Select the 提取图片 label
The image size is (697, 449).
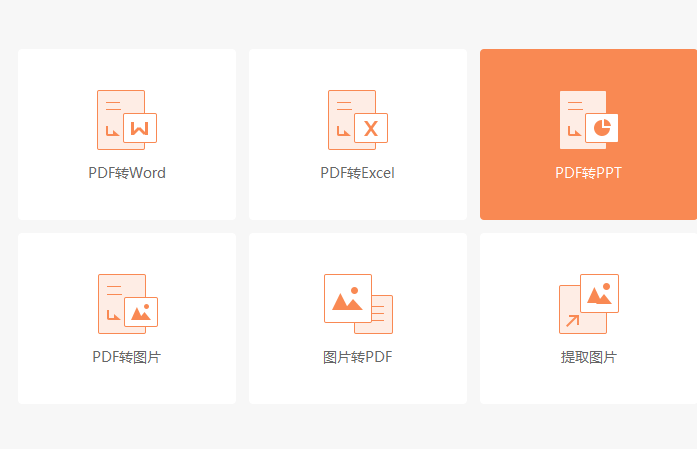589,357
